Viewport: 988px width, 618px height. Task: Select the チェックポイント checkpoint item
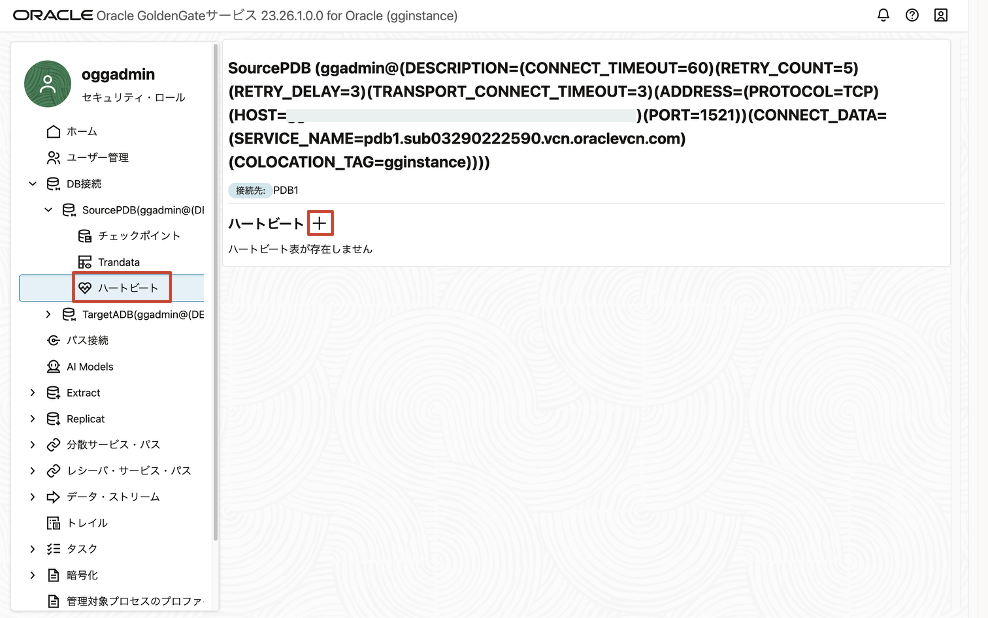pos(138,236)
